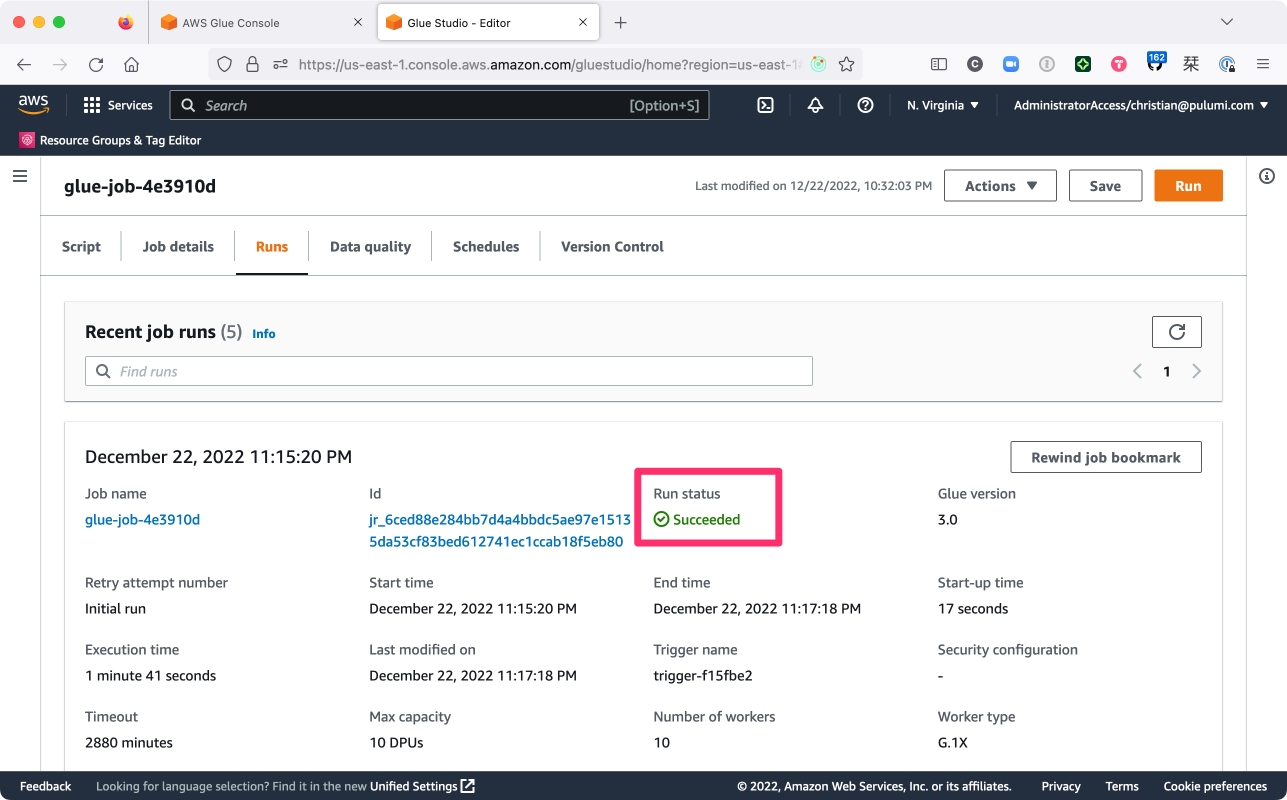The width and height of the screenshot is (1287, 800).
Task: Open the Services grid menu
Action: coord(118,105)
